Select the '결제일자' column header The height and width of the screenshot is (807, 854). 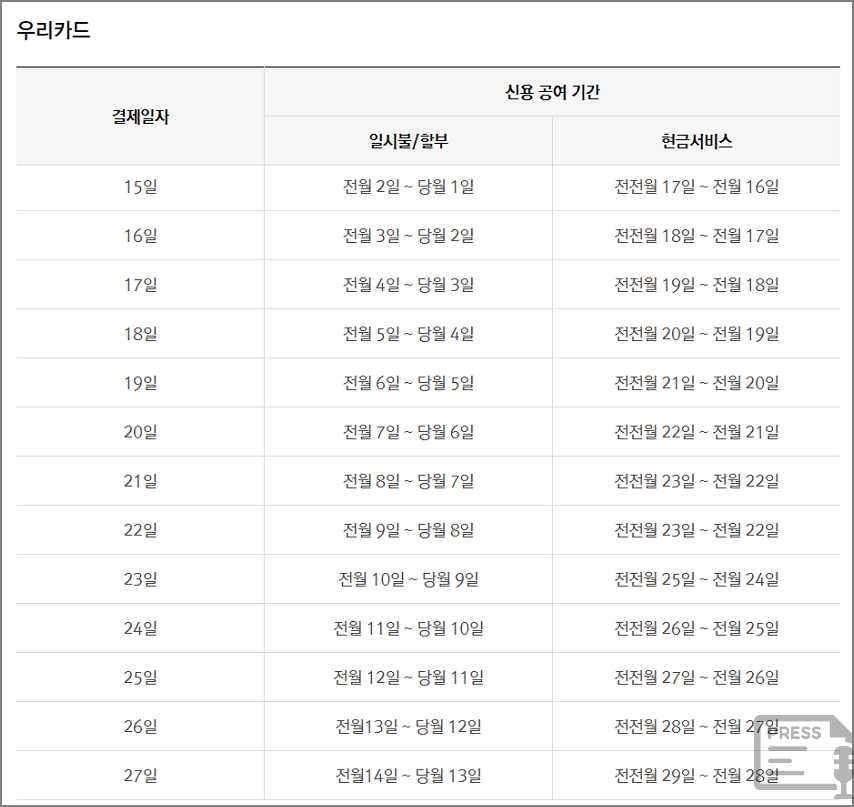tap(141, 117)
